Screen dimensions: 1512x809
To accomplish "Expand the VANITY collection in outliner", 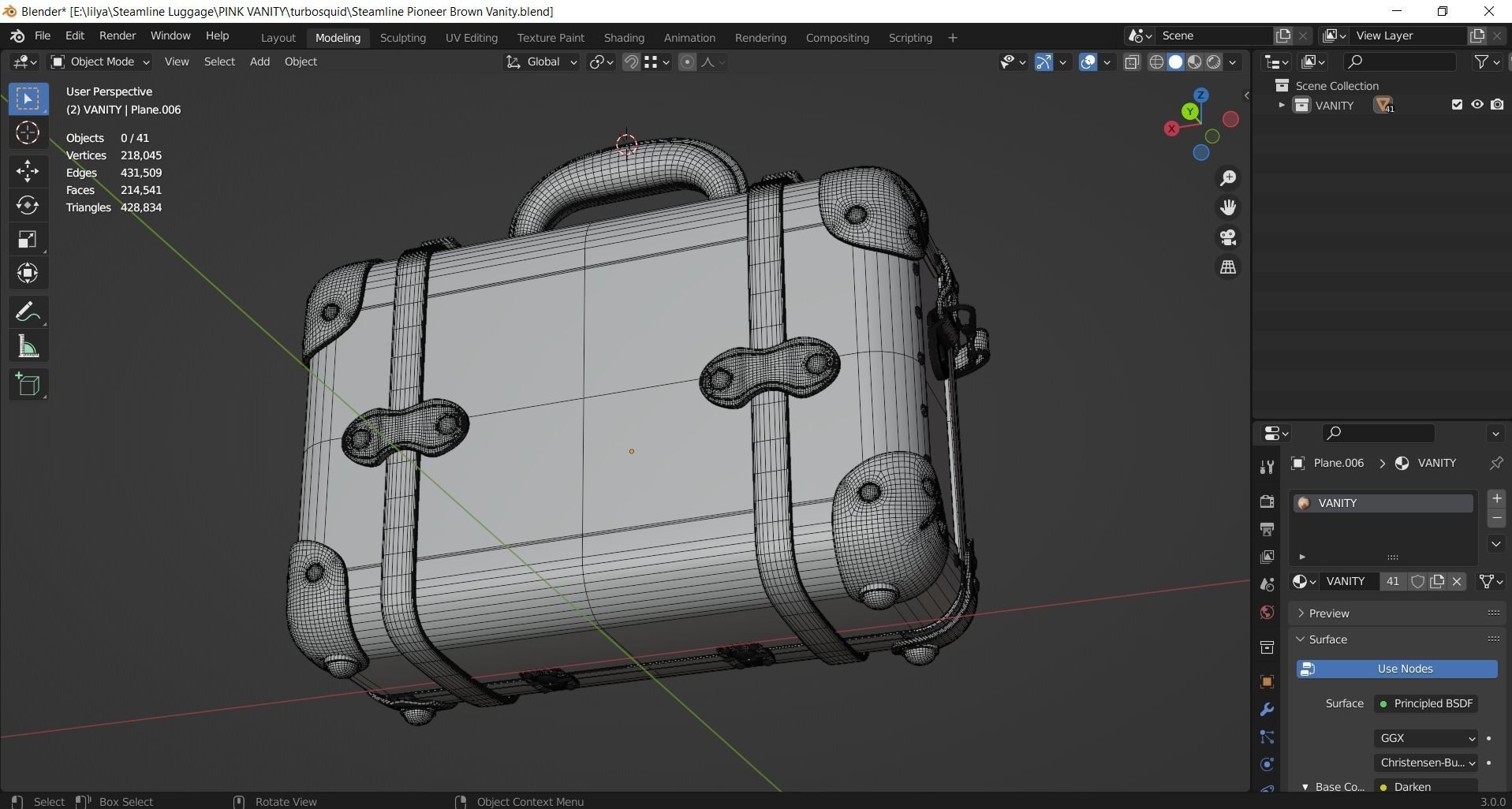I will (1281, 105).
